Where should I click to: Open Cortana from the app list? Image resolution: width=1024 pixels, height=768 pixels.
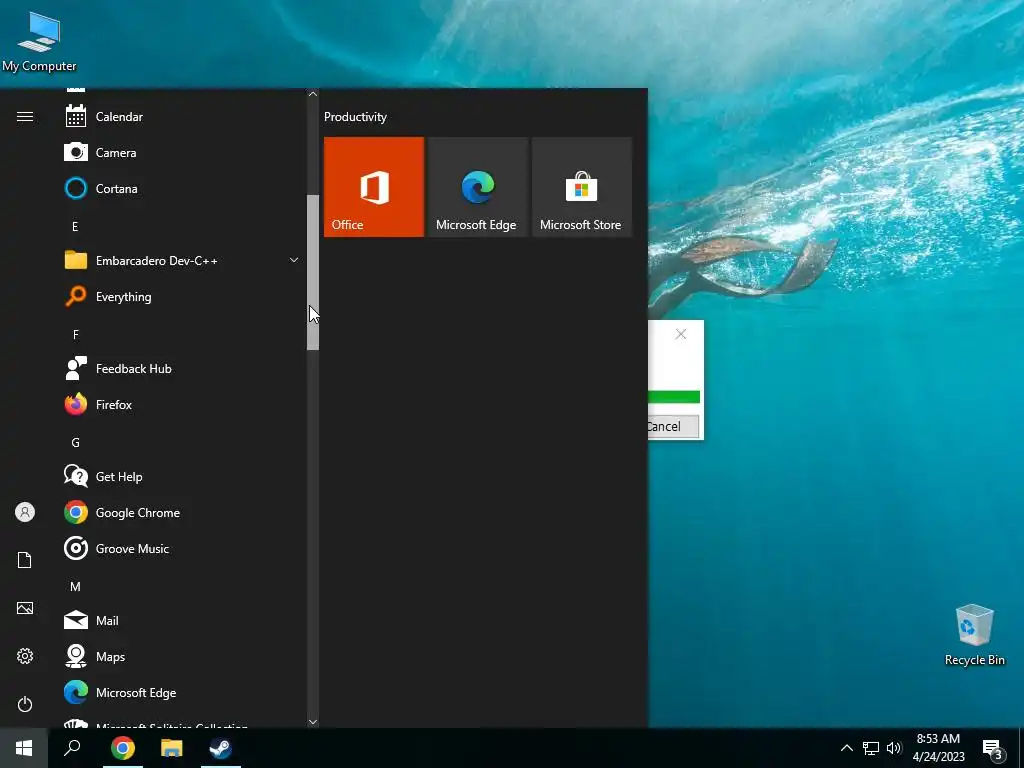coord(182,189)
